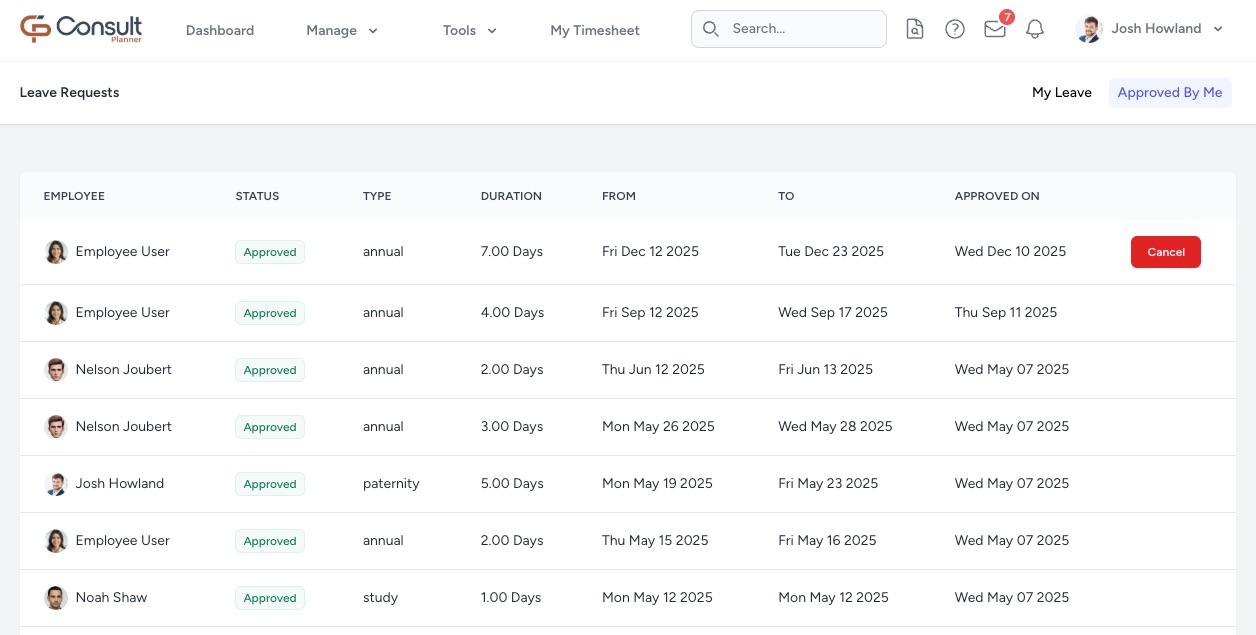Screen dimensions: 1256x635
Task: Switch to the My Leave tab
Action: tap(1061, 93)
